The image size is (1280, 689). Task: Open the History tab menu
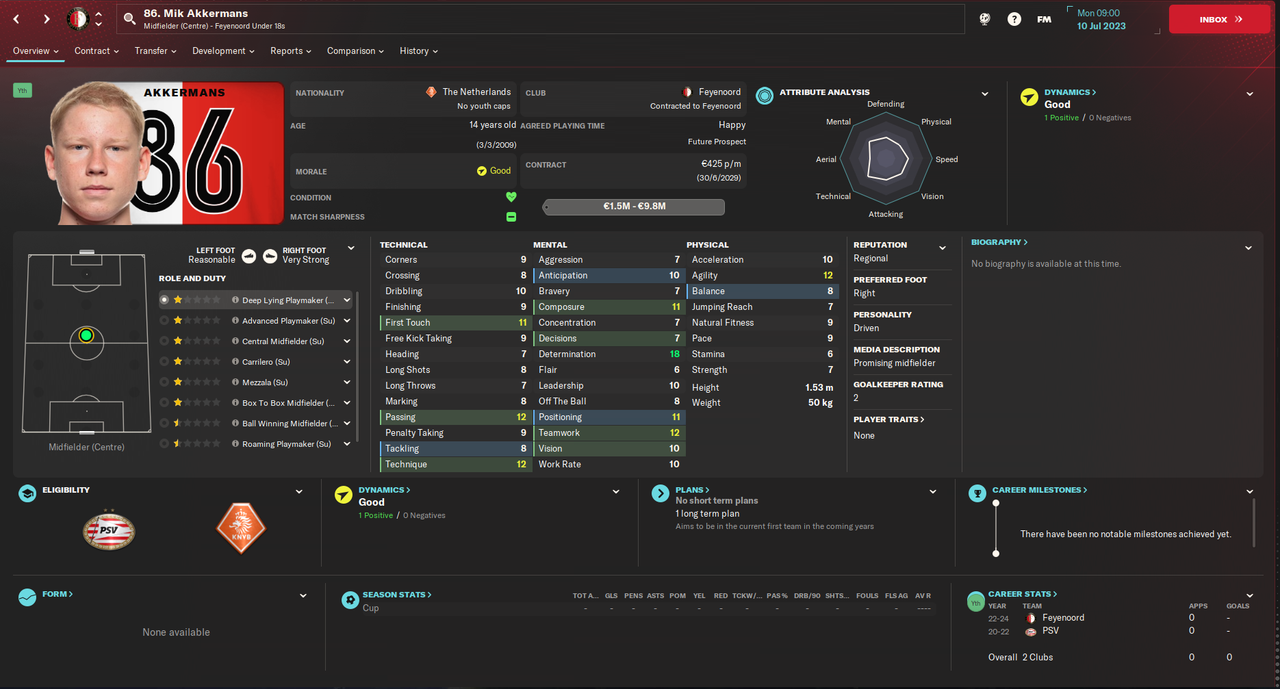click(419, 51)
